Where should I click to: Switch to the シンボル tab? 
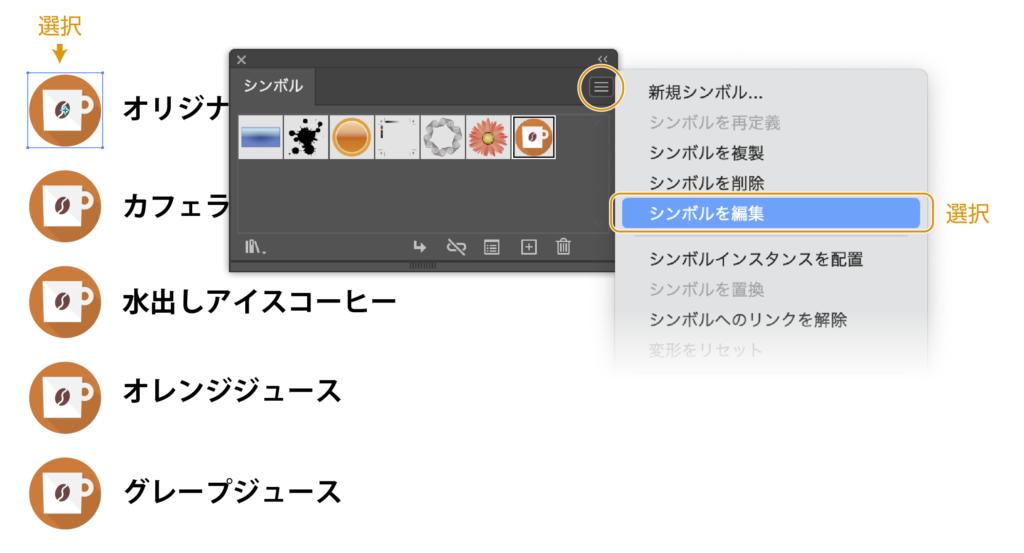(x=273, y=86)
